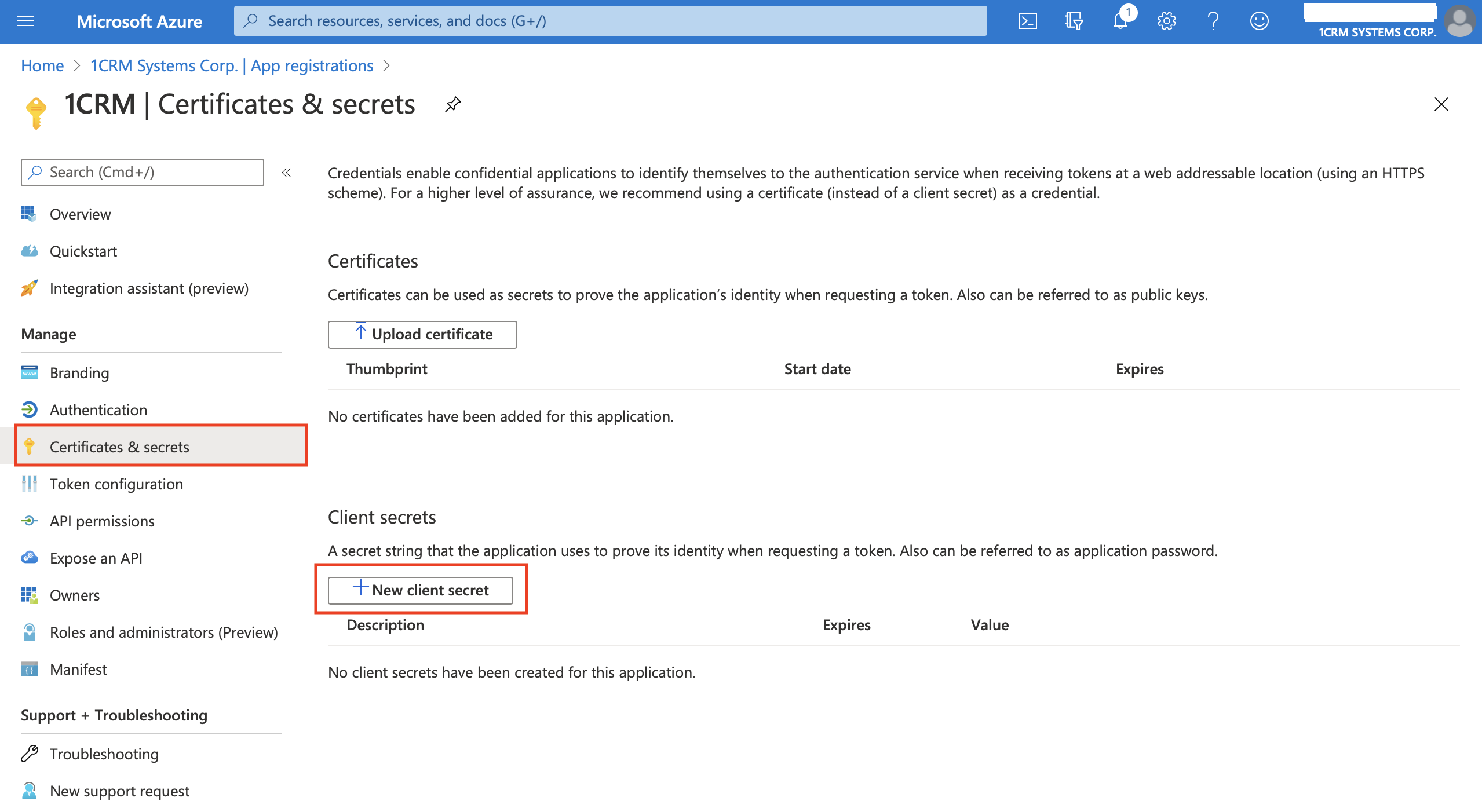The height and width of the screenshot is (812, 1482).
Task: Open the notifications bell
Action: tap(1122, 20)
